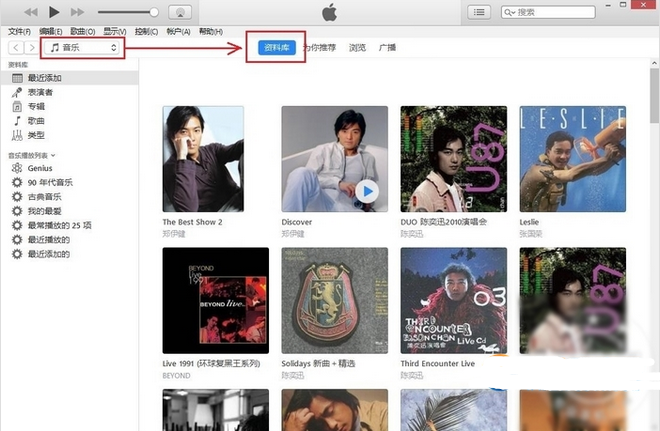Open the 控制(C) menu
This screenshot has height=431, width=660.
click(x=146, y=32)
